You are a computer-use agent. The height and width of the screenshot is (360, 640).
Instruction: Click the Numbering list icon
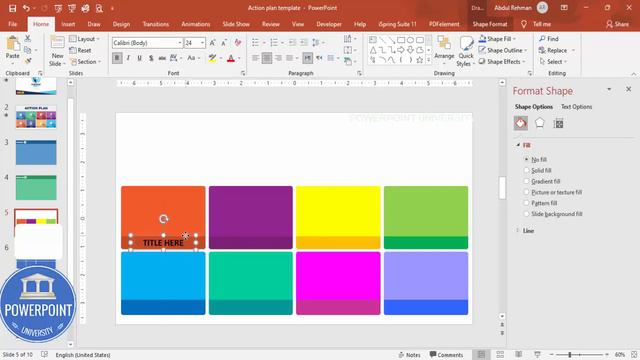point(274,42)
